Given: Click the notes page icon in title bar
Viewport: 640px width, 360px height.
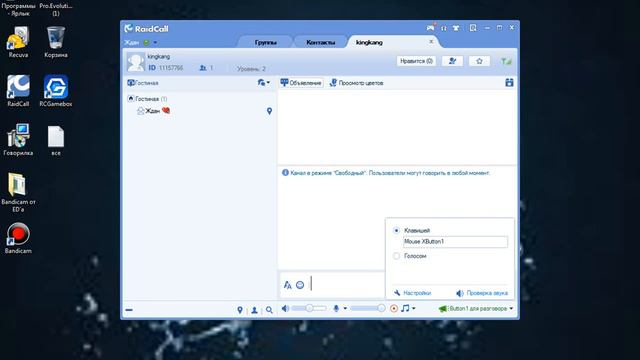Looking at the screenshot, I should click(473, 28).
